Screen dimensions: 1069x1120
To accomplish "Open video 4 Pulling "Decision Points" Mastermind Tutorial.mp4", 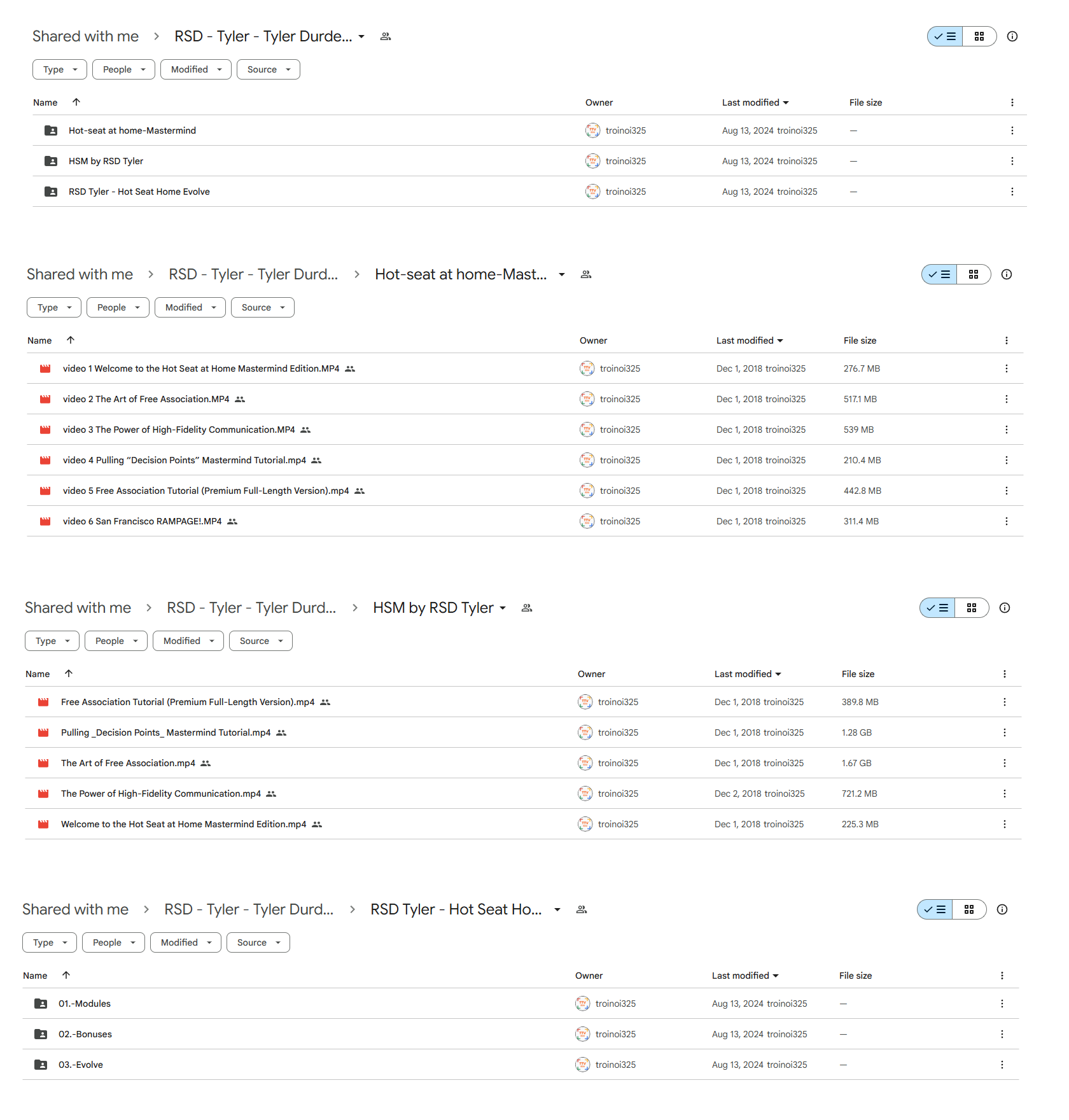I will (x=185, y=460).
